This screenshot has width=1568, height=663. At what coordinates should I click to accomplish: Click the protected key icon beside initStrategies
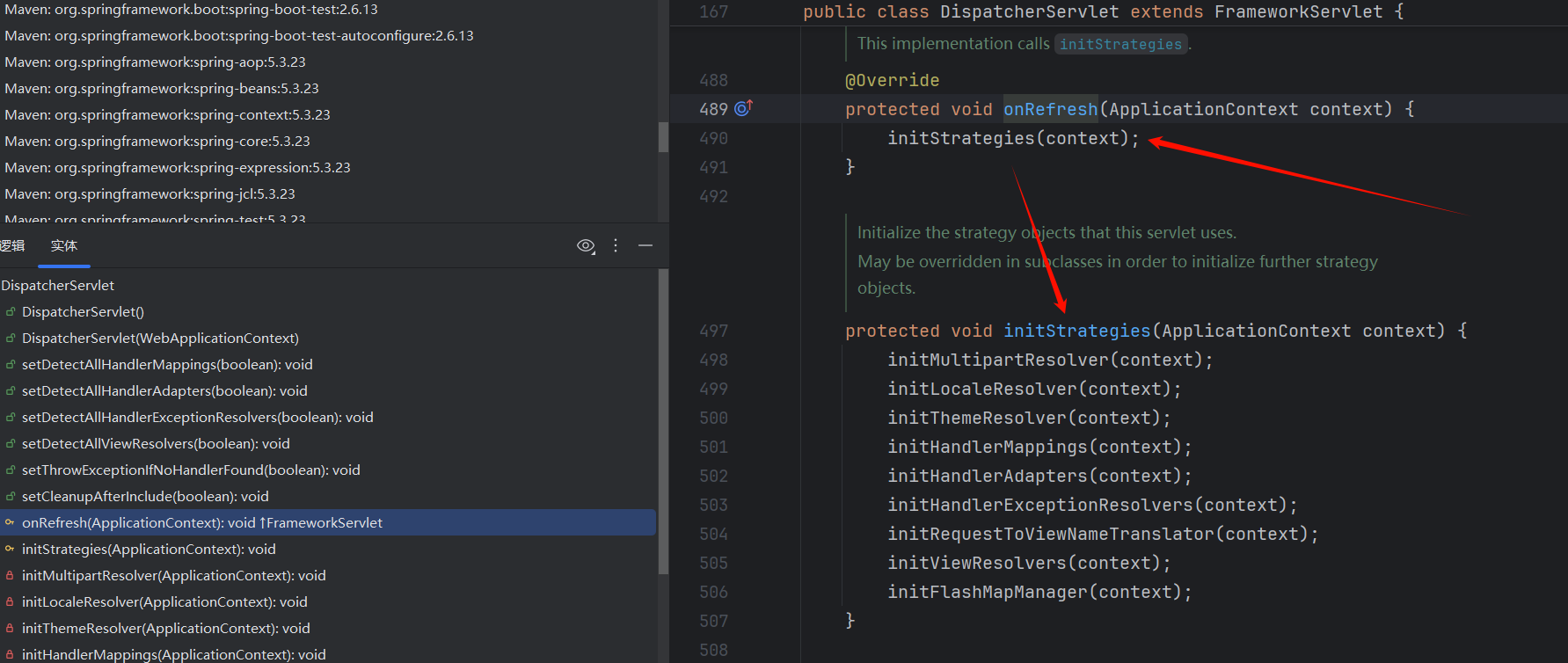(11, 550)
